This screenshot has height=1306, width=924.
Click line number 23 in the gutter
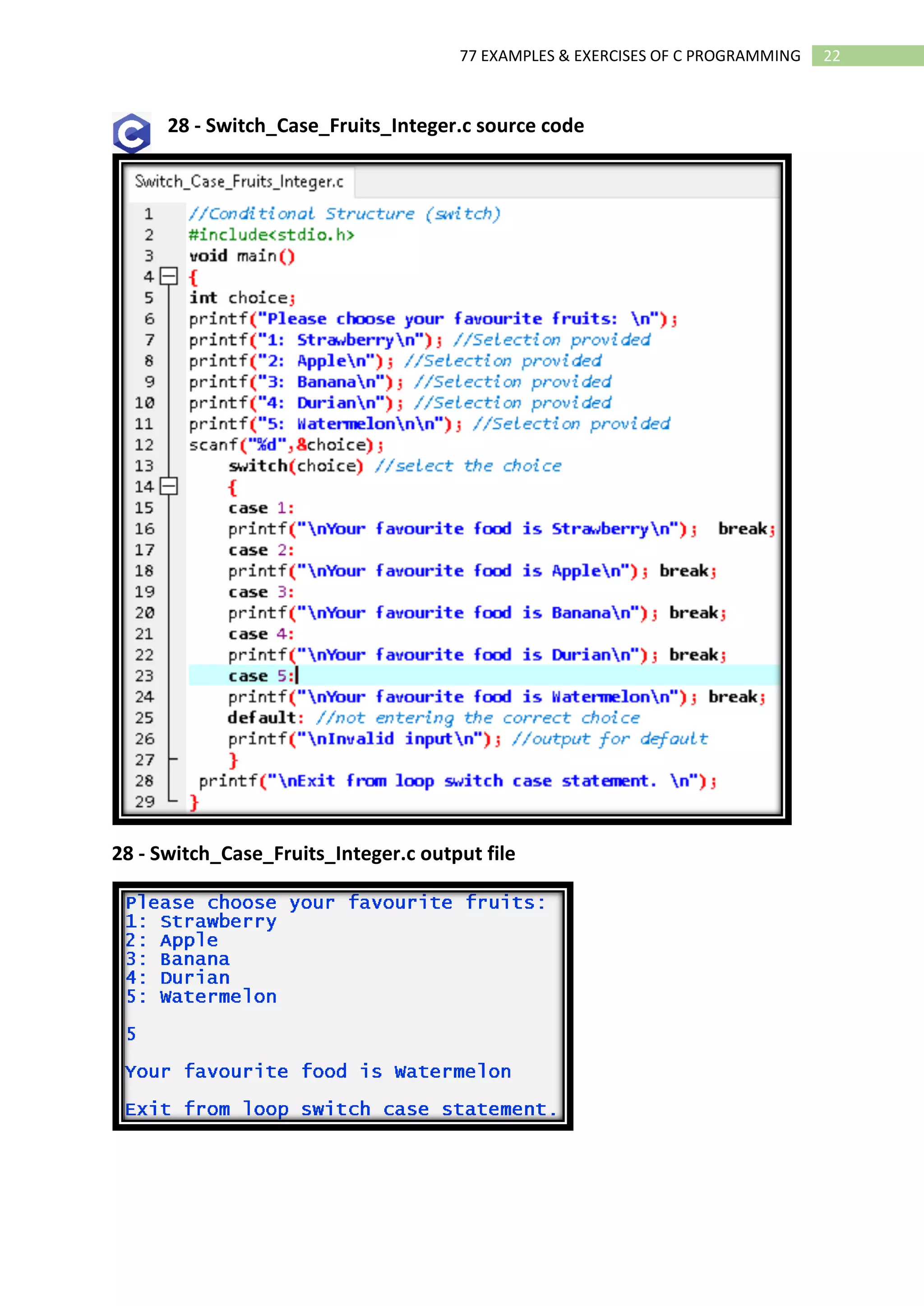click(144, 676)
